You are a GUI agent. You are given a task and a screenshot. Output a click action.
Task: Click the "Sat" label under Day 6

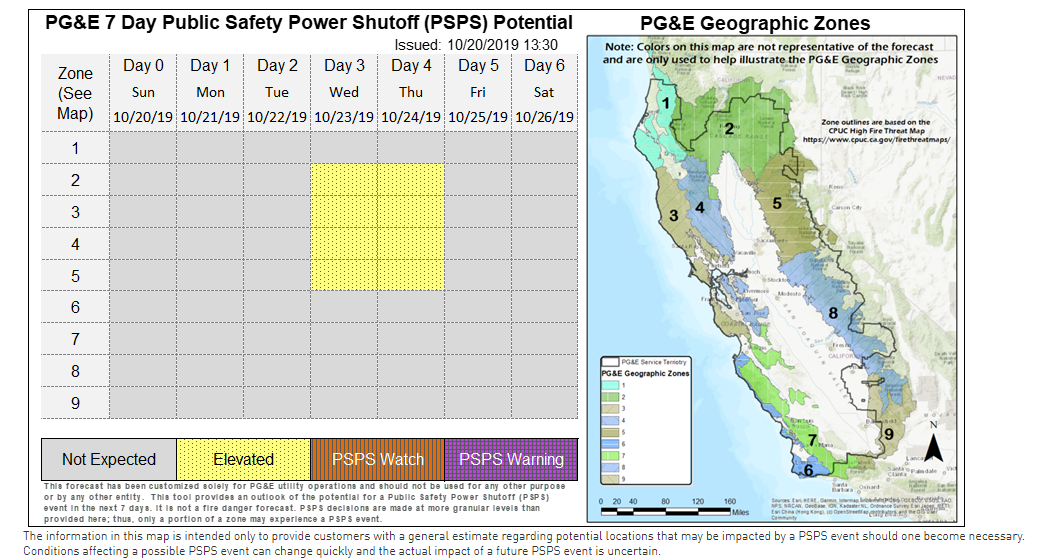point(544,92)
